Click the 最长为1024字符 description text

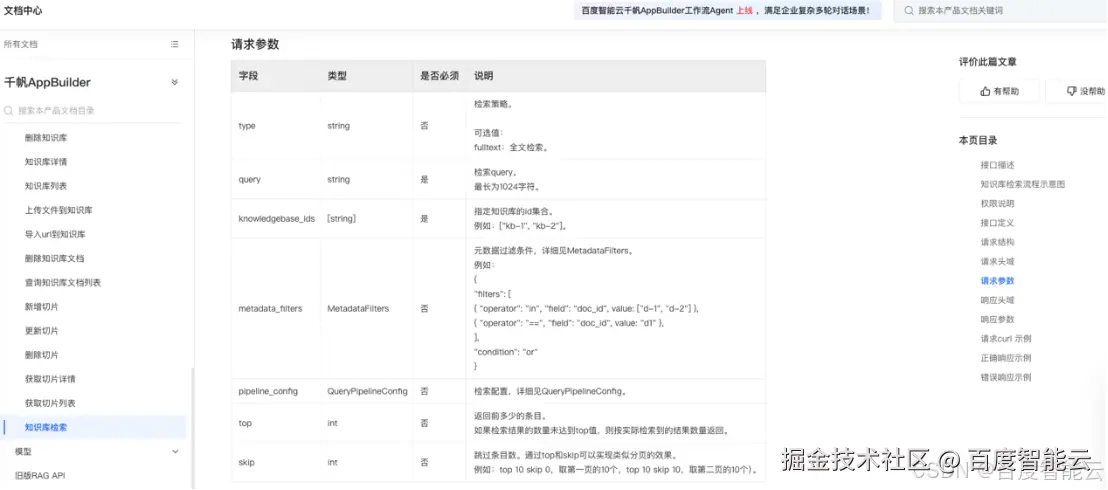coord(508,187)
